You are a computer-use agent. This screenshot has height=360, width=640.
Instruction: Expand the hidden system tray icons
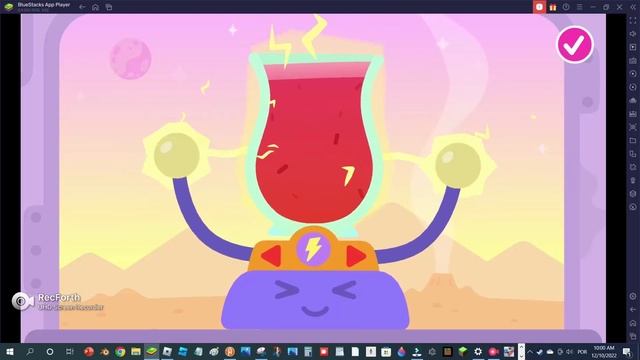pyautogui.click(x=530, y=351)
